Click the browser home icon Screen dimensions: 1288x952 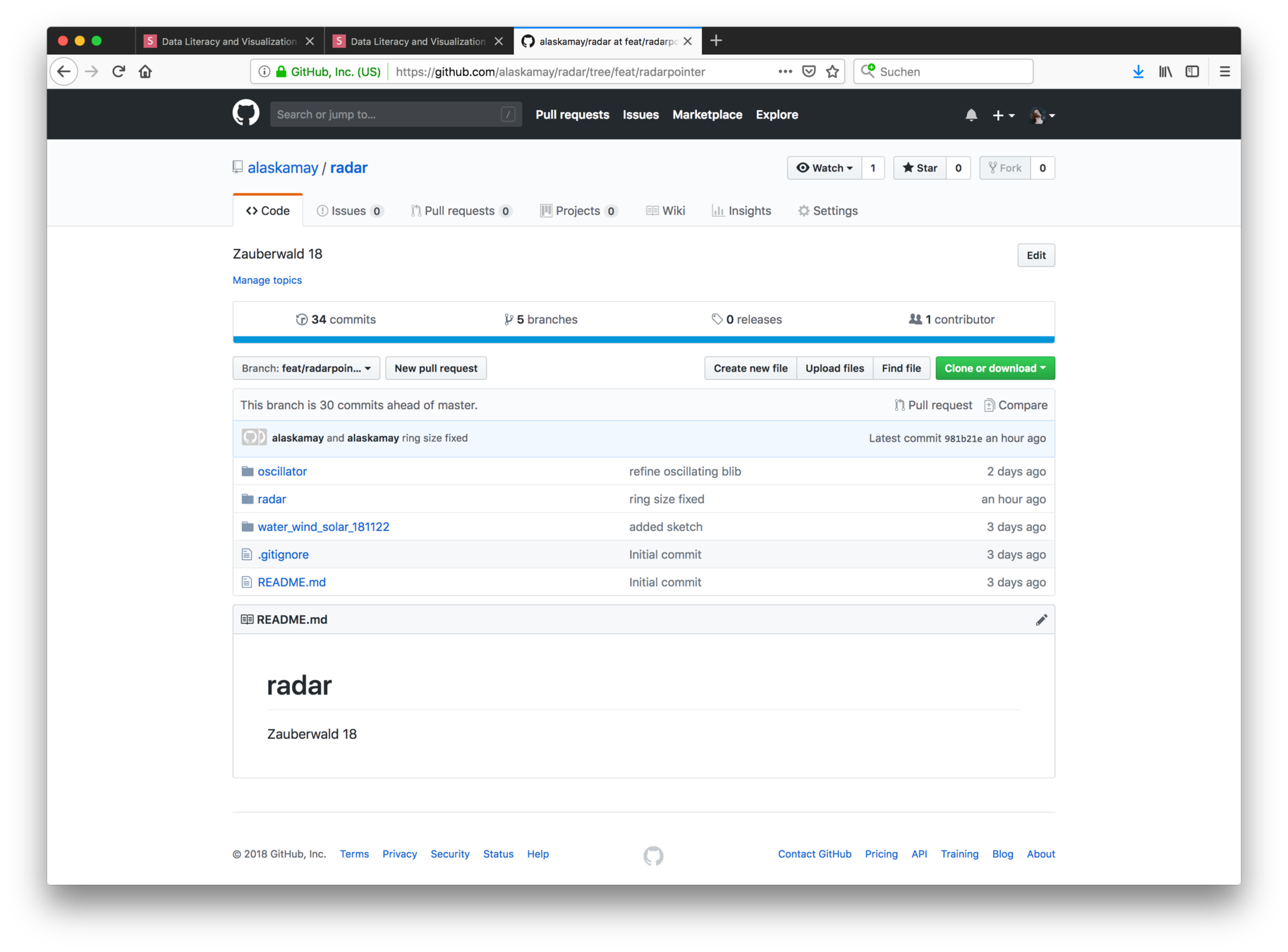tap(145, 71)
